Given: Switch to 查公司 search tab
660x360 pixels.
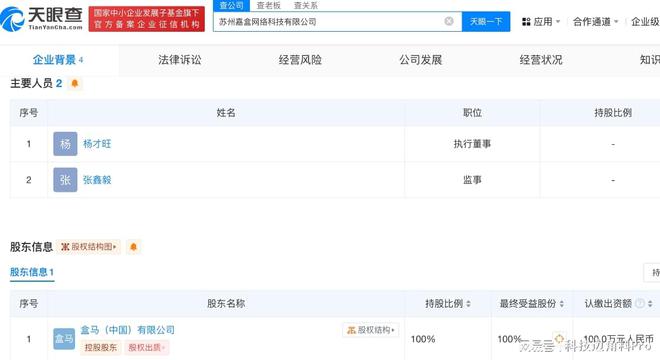Looking at the screenshot, I should coord(232,5).
